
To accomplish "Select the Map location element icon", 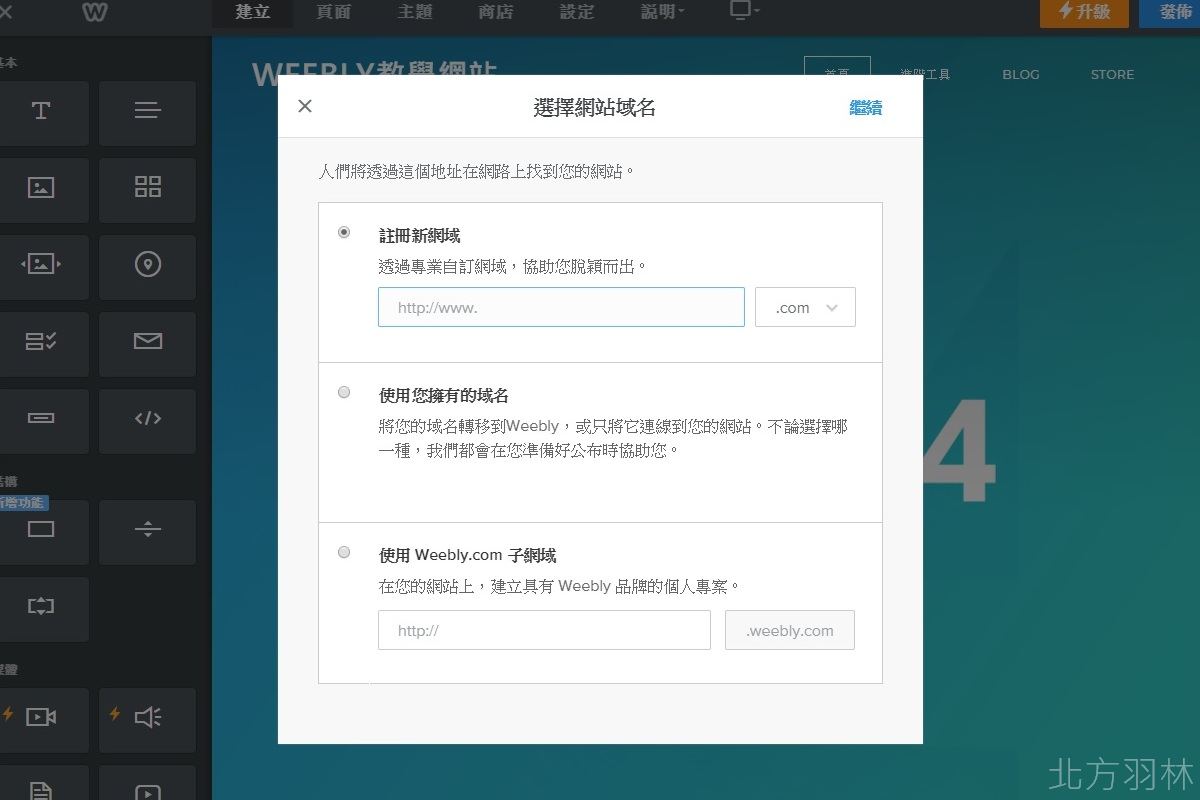I will pos(147,264).
